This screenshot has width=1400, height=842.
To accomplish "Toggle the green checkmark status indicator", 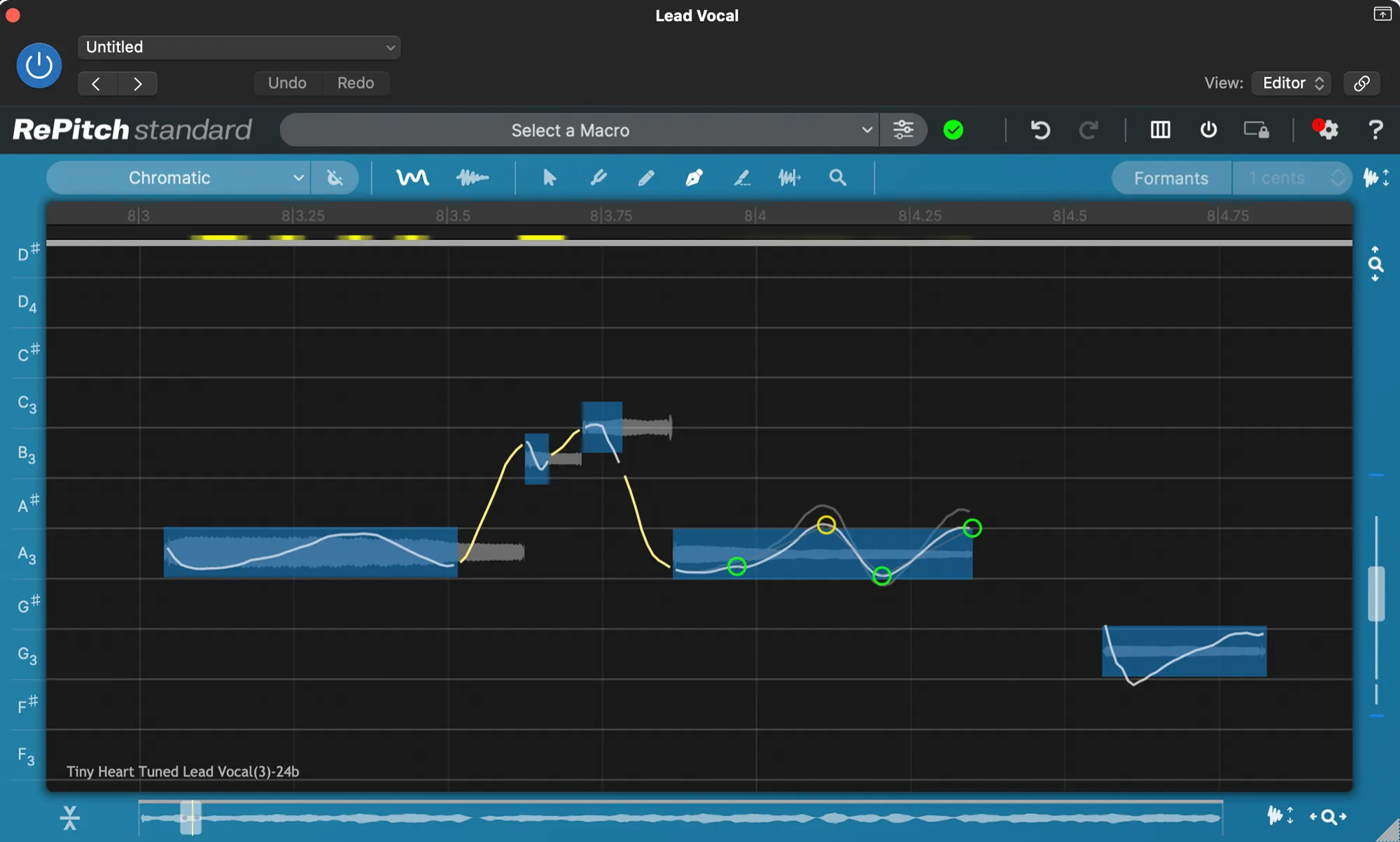I will pyautogui.click(x=953, y=130).
